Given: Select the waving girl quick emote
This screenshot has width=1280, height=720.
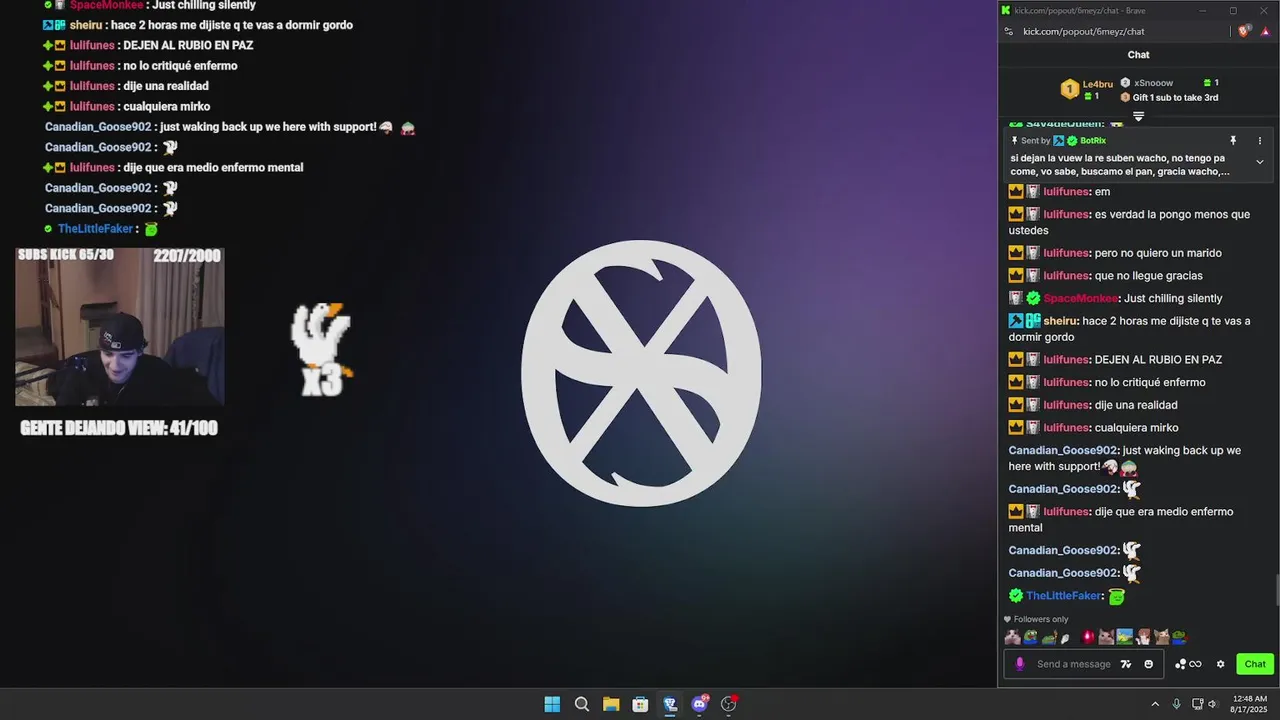Looking at the screenshot, I should click(1143, 637).
